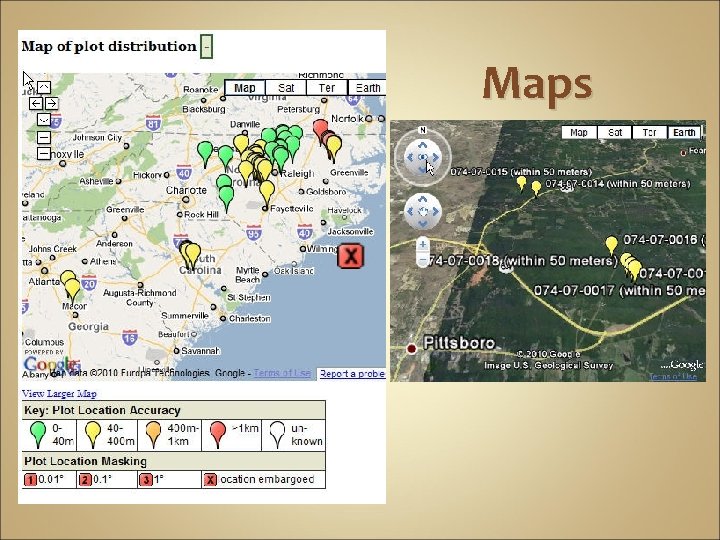
Task: Click the location embargoed legend X icon
Action: [210, 480]
